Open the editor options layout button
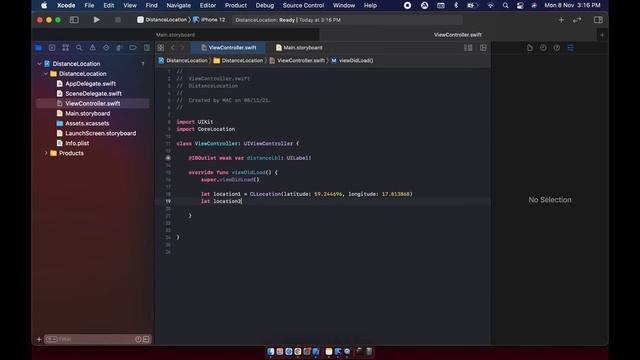This screenshot has height=360, width=640. click(x=468, y=48)
